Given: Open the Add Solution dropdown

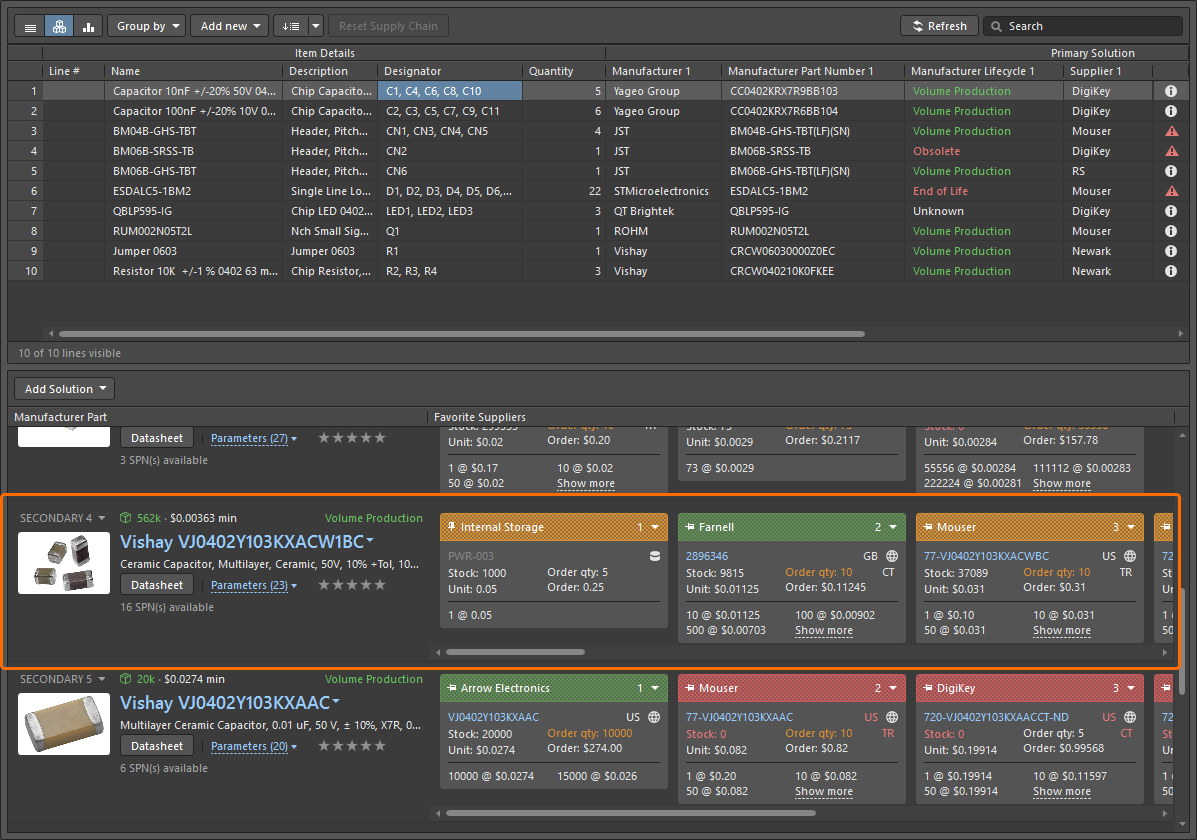Looking at the screenshot, I should coord(65,389).
